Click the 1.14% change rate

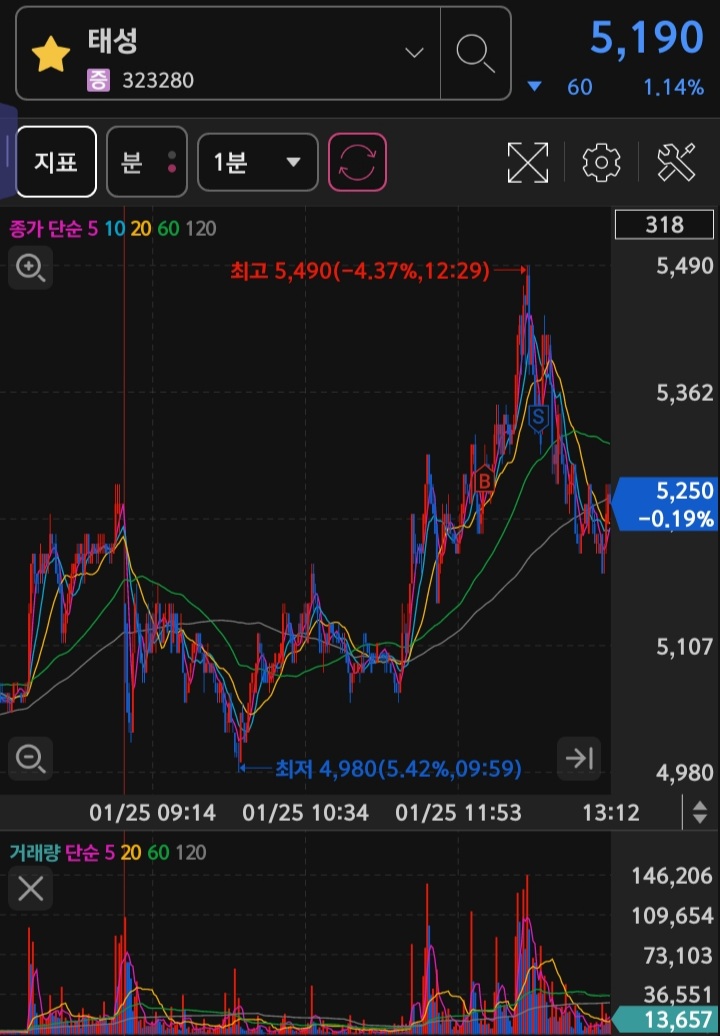coord(674,87)
